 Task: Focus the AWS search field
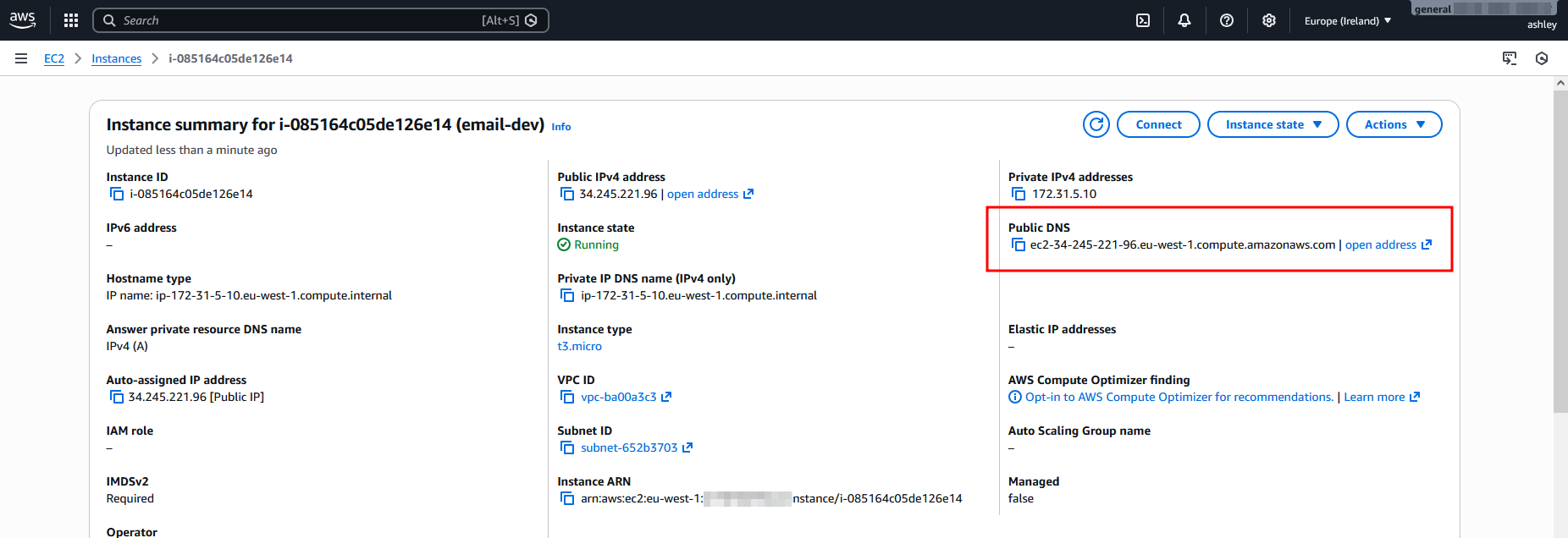click(x=320, y=20)
